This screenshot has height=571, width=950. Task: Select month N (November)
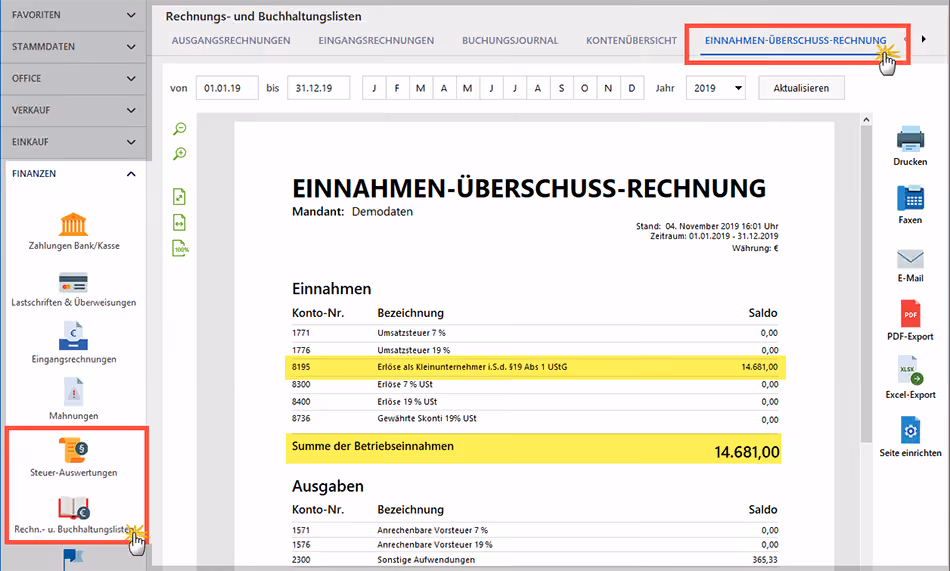[x=608, y=88]
